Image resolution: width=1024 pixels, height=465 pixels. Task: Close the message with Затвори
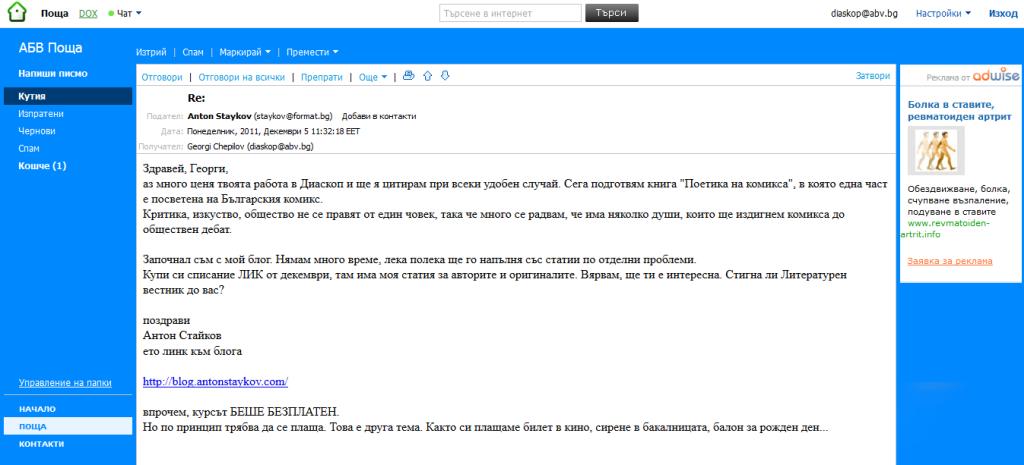coord(872,76)
